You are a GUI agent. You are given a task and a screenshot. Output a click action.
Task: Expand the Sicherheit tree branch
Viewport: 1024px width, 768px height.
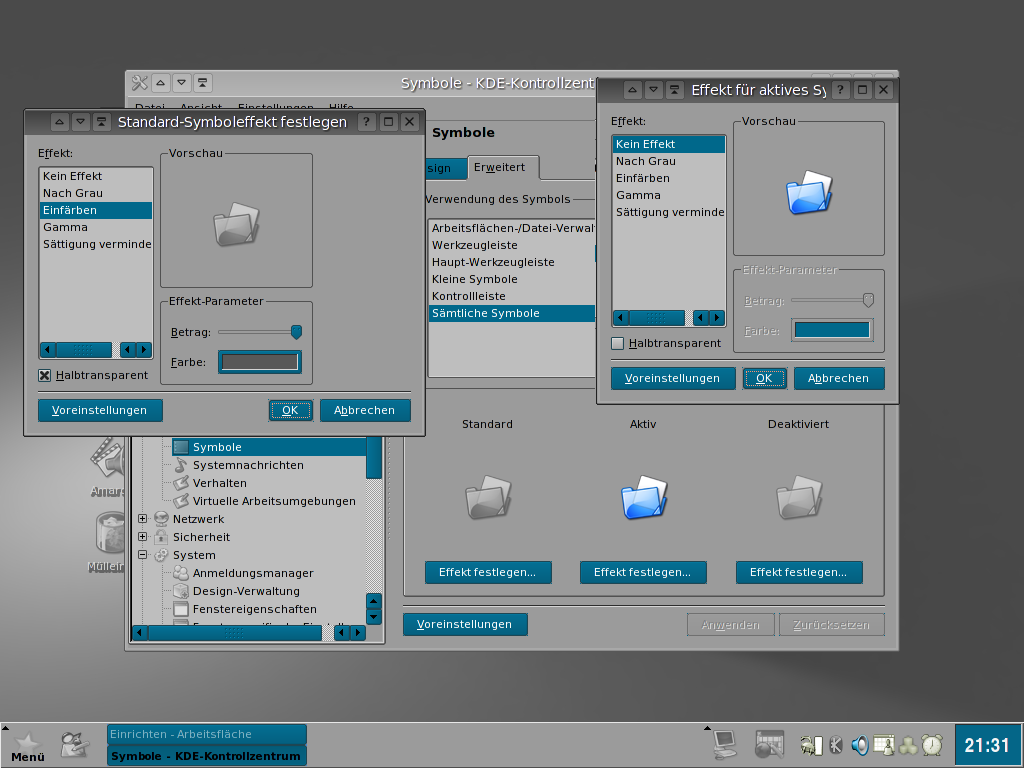pos(142,537)
